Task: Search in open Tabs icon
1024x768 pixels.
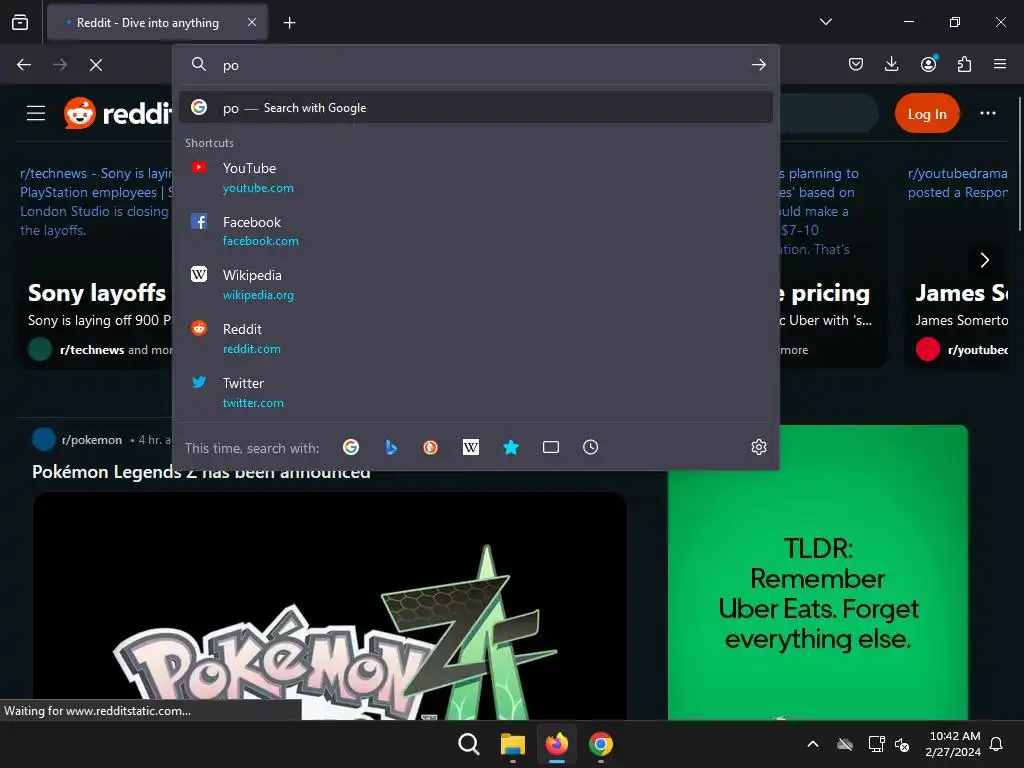Action: click(x=551, y=447)
